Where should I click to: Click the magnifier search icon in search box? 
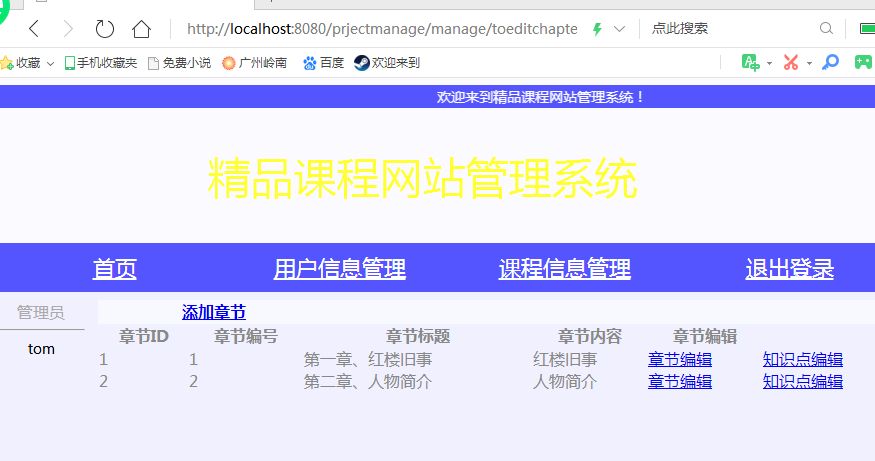point(826,28)
